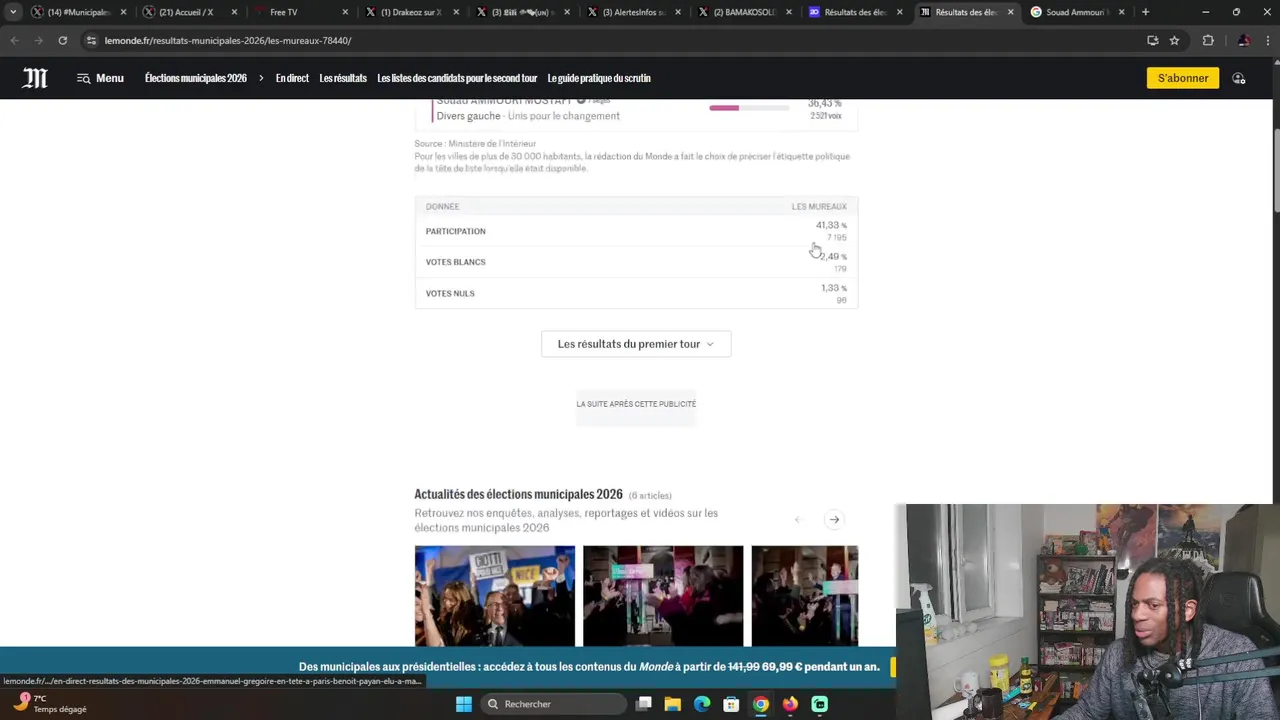Viewport: 1280px width, 720px height.
Task: Open the account profile icon beside S'abonner
Action: (x=1239, y=78)
